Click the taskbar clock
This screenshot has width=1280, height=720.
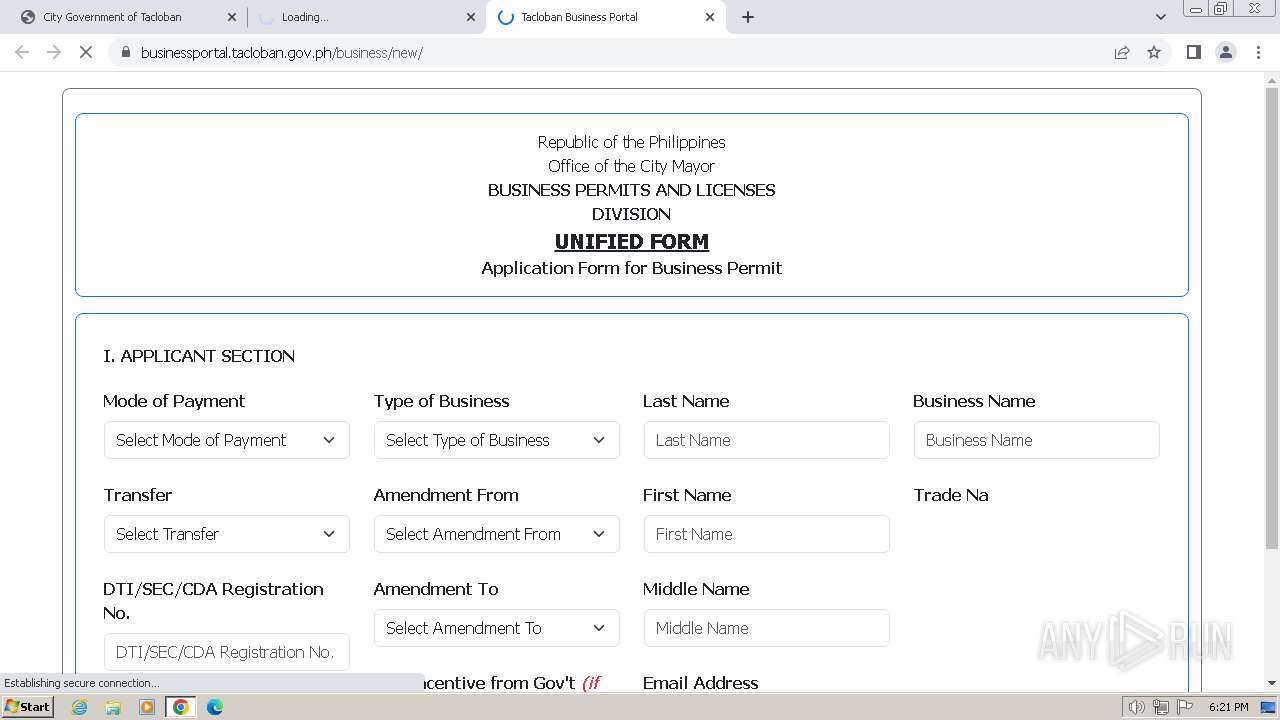1228,707
